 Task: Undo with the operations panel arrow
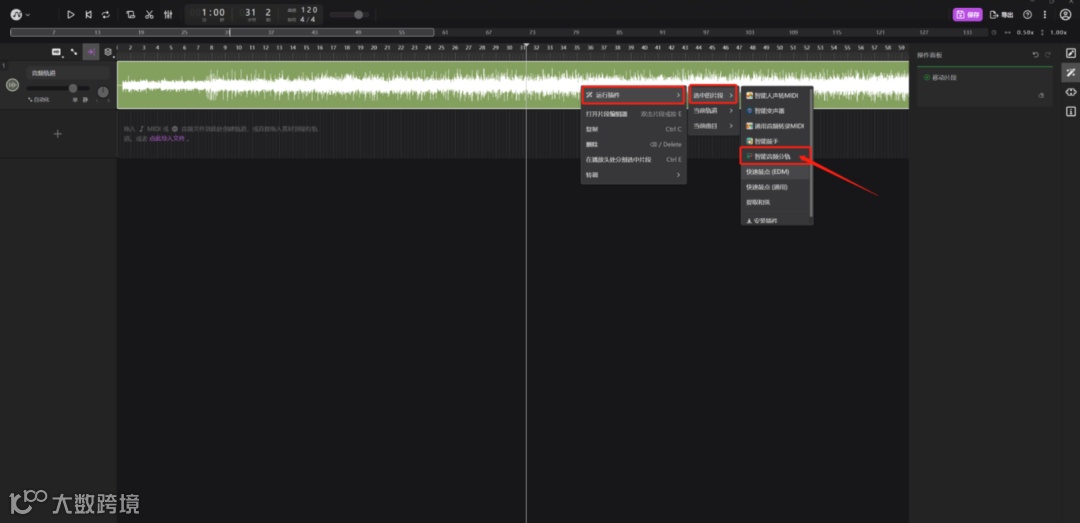(x=1035, y=54)
